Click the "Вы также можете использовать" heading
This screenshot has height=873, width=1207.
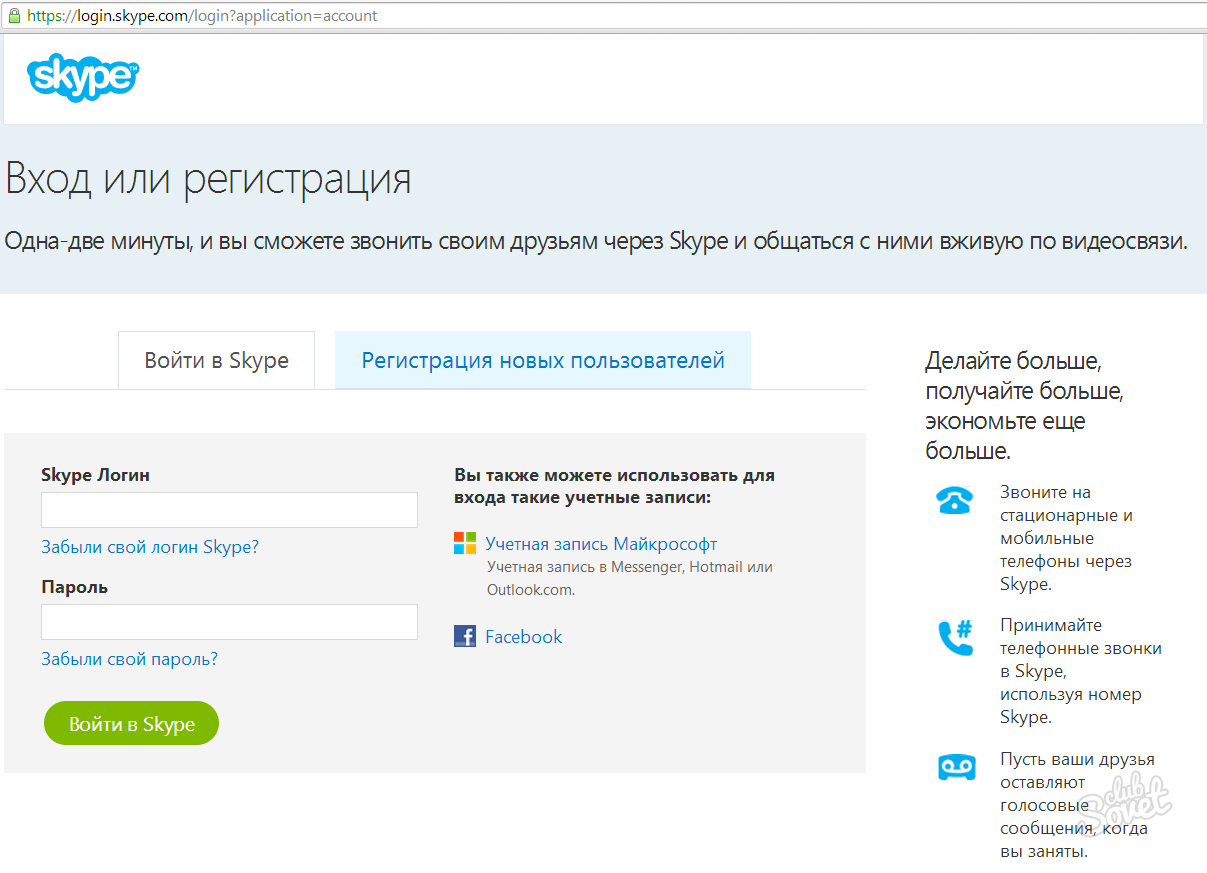[615, 486]
